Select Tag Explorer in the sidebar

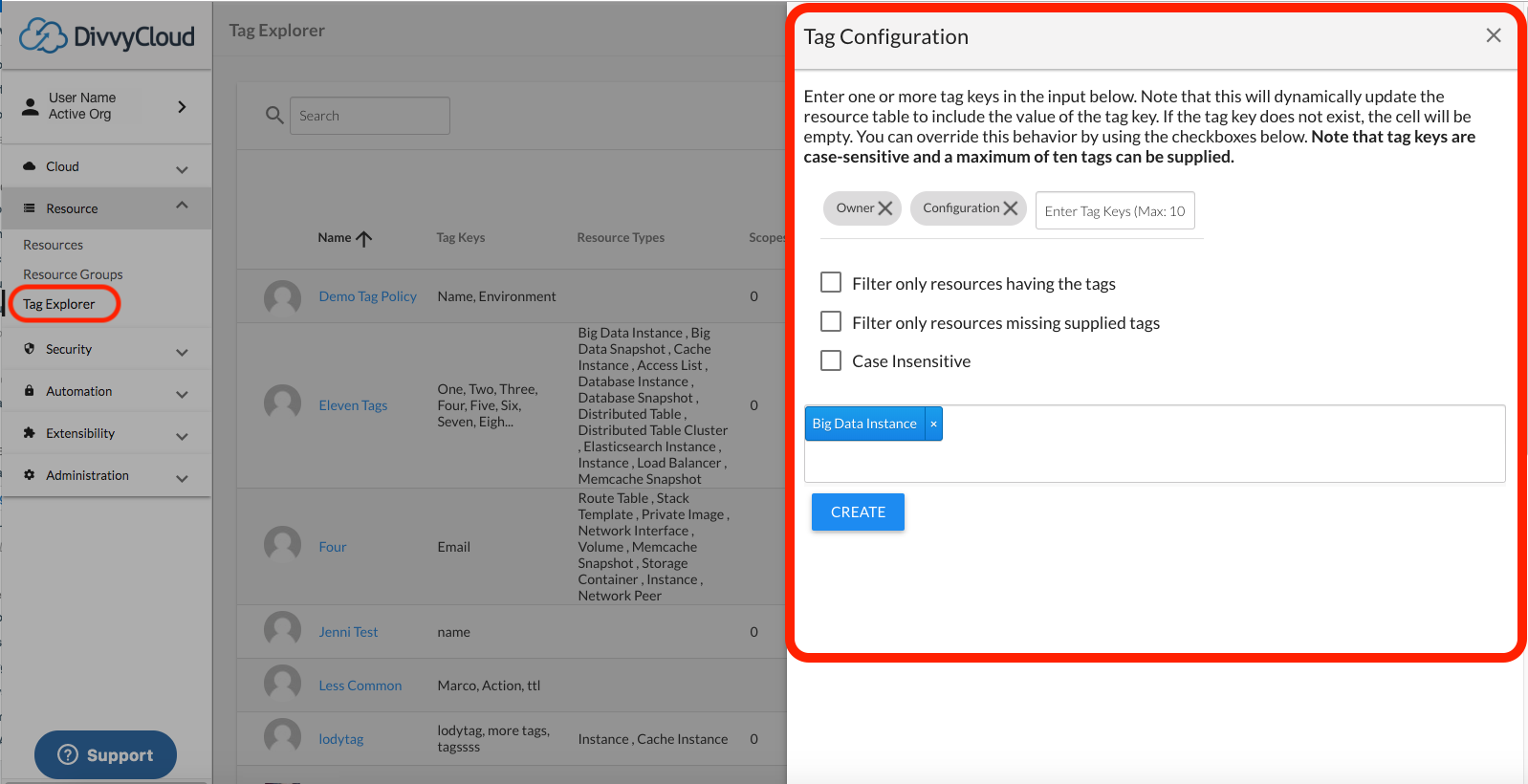tap(59, 304)
